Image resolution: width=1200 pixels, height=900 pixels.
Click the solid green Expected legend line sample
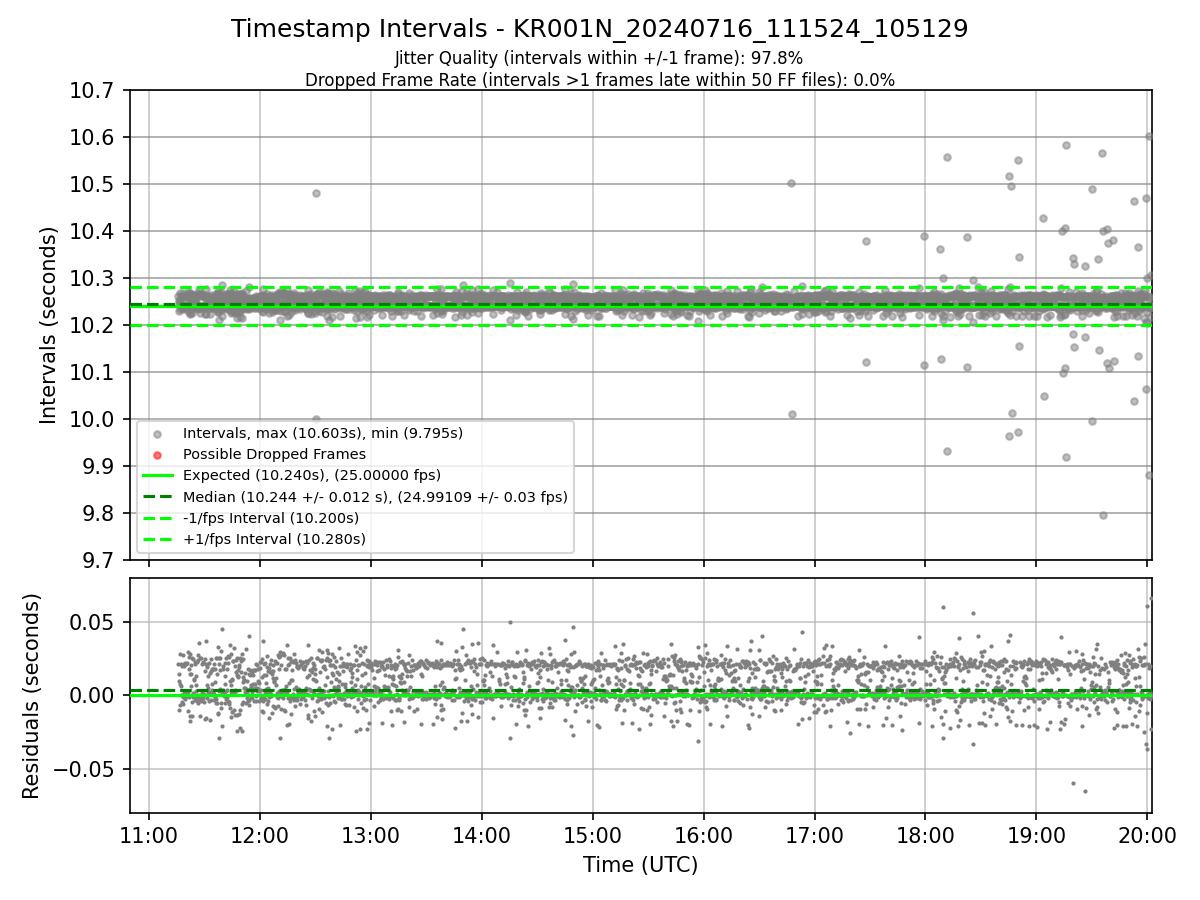point(157,475)
